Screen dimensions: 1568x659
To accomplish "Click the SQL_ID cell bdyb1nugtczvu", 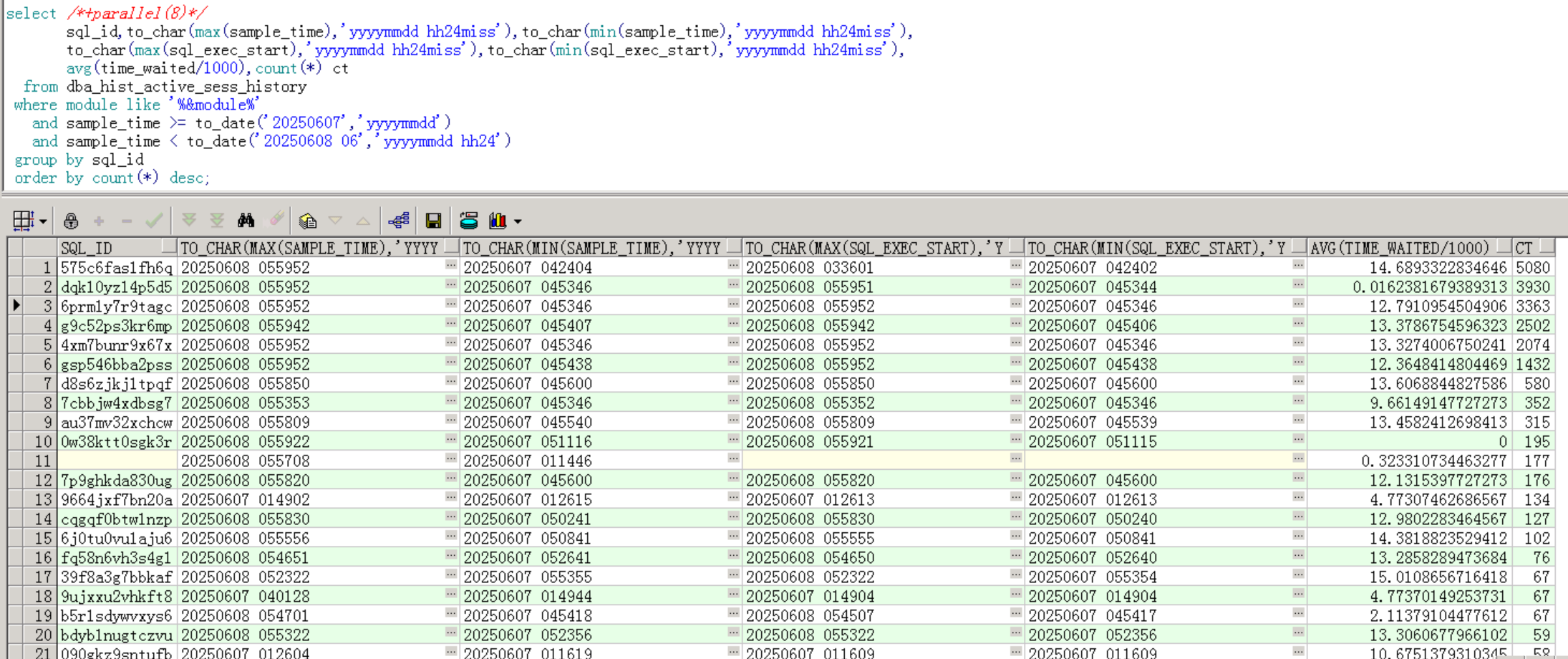I will 117,635.
